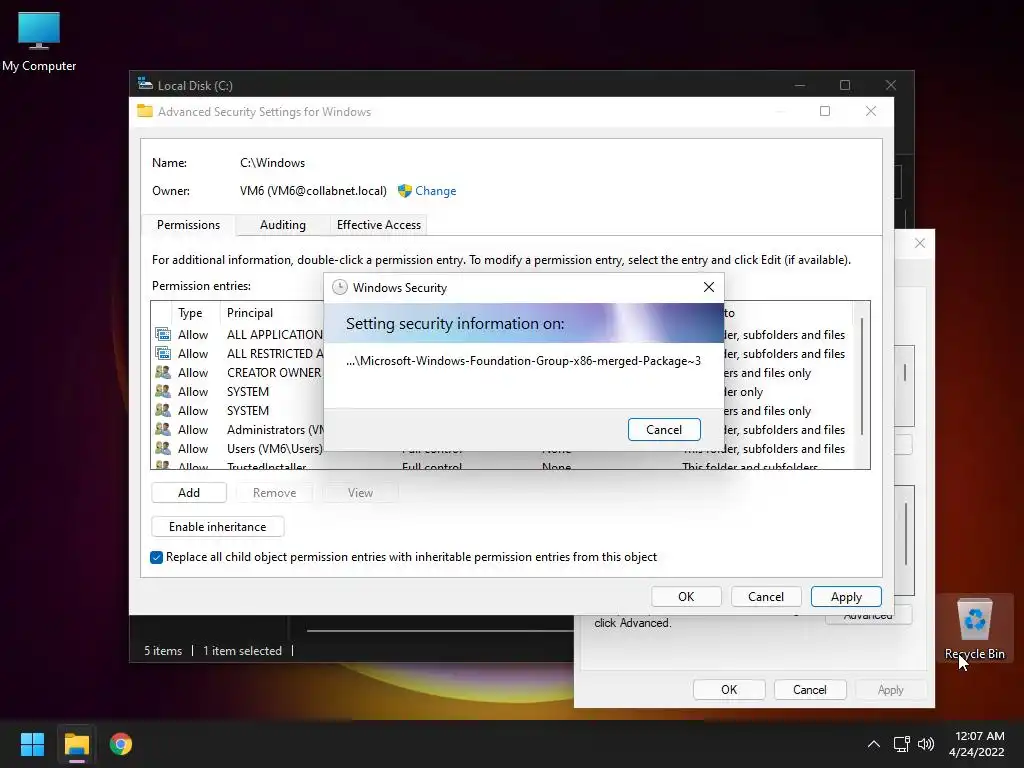Click Enable inheritance button
This screenshot has height=768, width=1024.
[217, 526]
